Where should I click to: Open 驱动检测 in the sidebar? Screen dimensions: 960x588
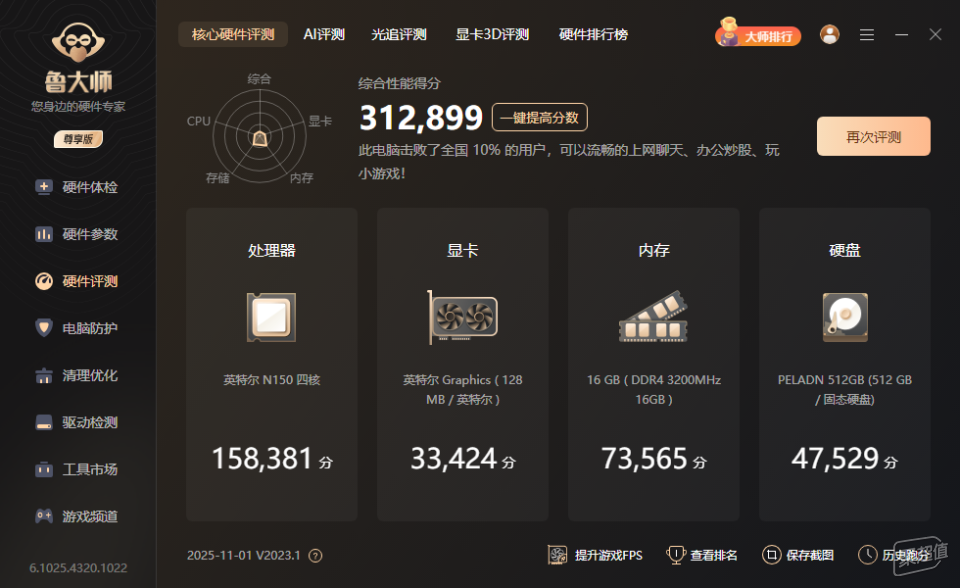pos(78,422)
